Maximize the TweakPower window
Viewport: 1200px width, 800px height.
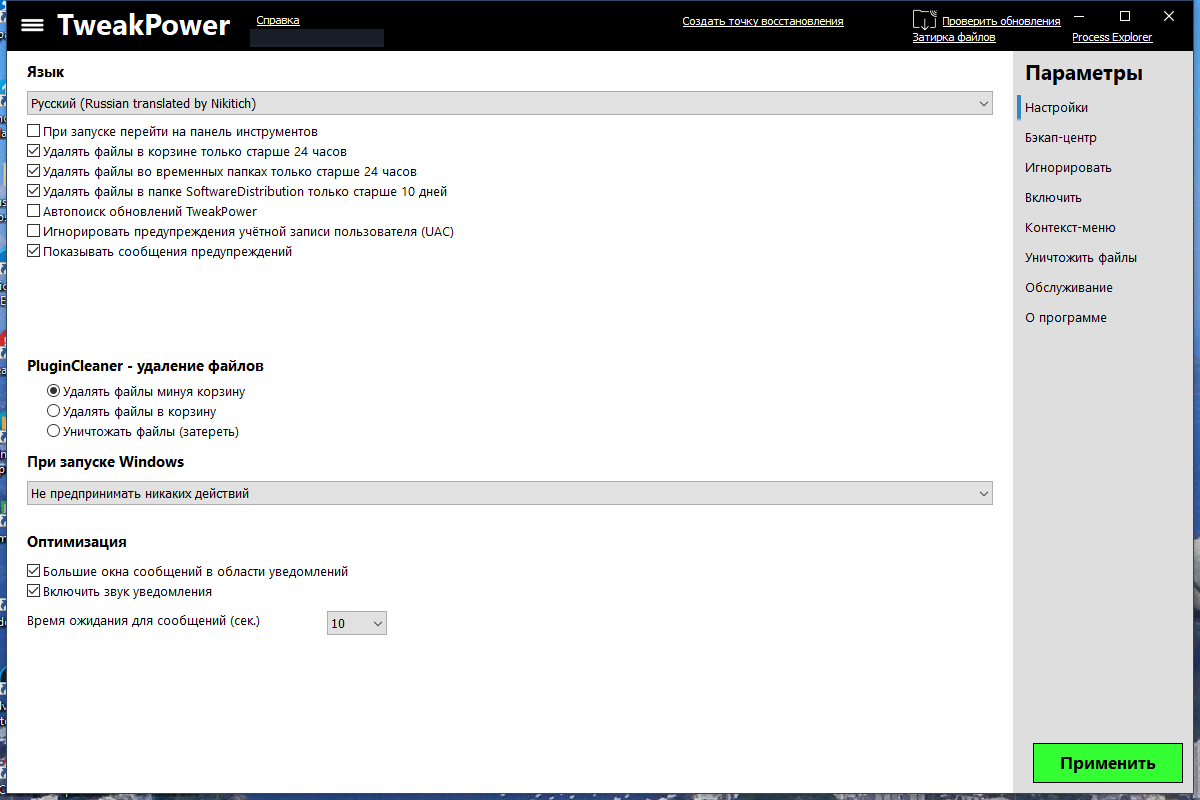[x=1125, y=15]
